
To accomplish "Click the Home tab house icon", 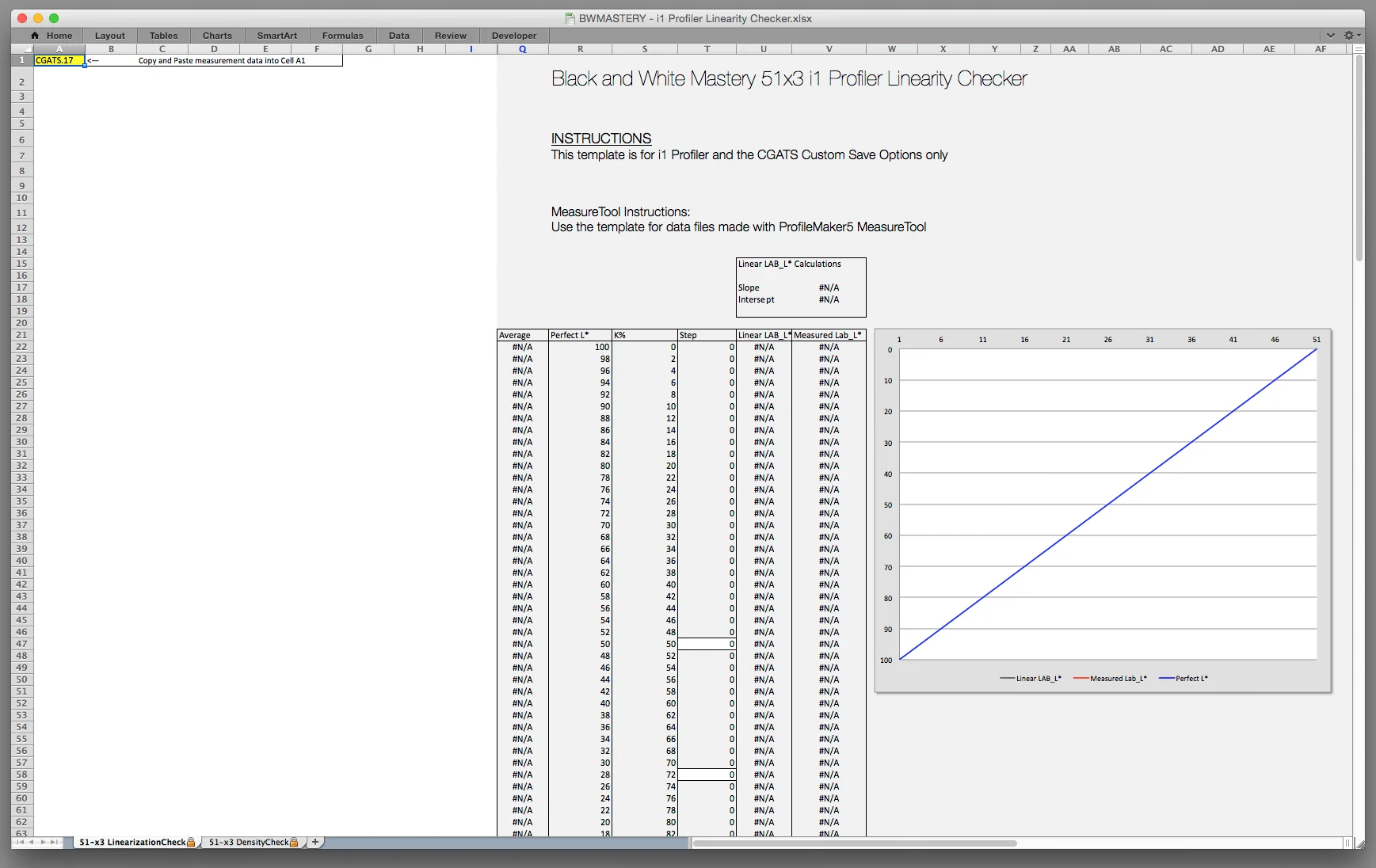I will pos(35,36).
